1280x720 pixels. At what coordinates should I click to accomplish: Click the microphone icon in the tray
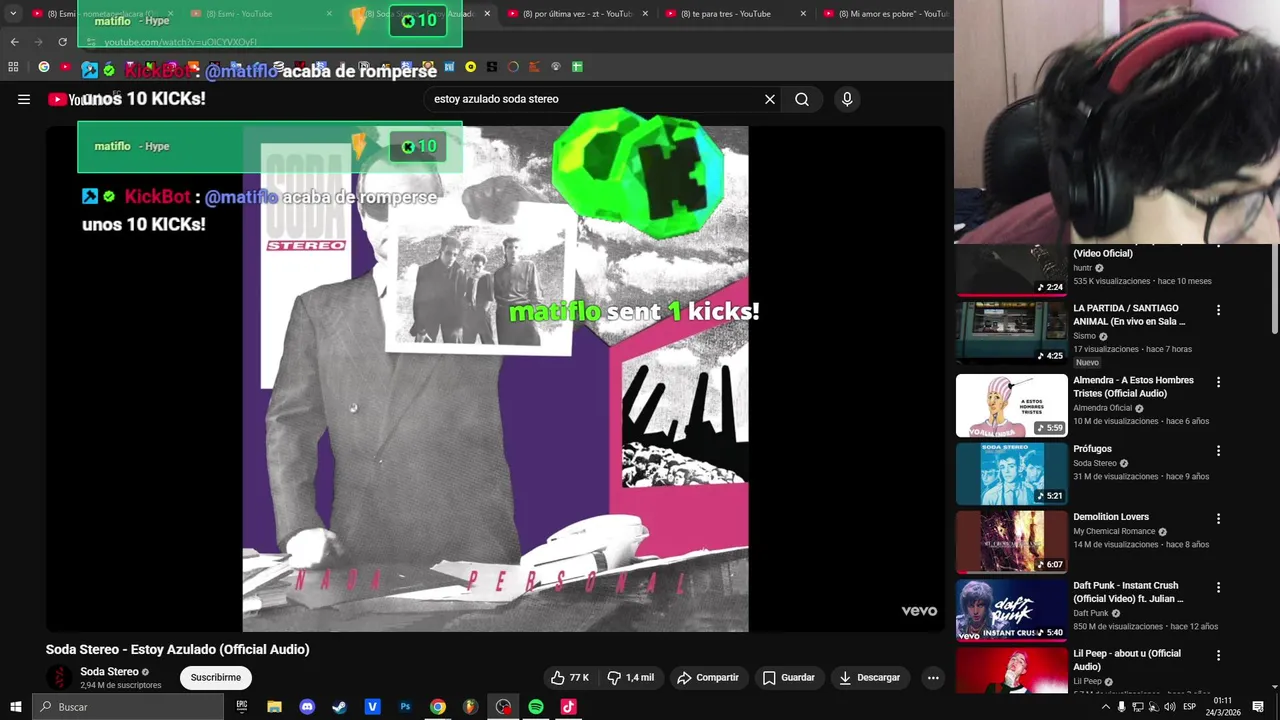(1121, 707)
